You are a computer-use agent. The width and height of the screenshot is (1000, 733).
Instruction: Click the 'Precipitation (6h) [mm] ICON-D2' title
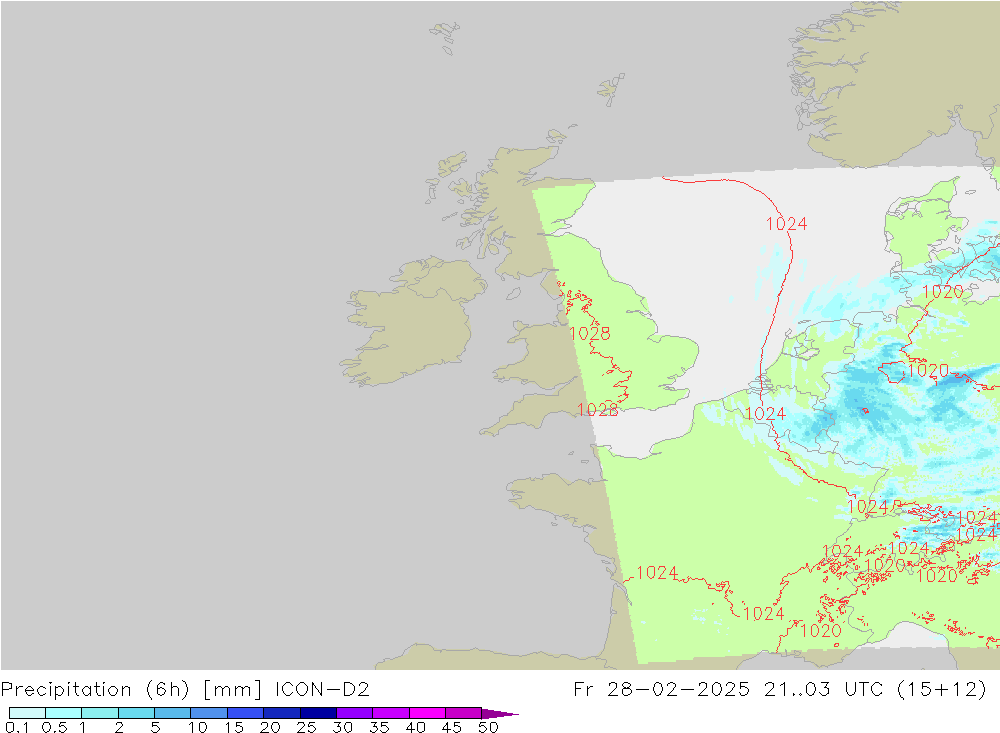185,690
